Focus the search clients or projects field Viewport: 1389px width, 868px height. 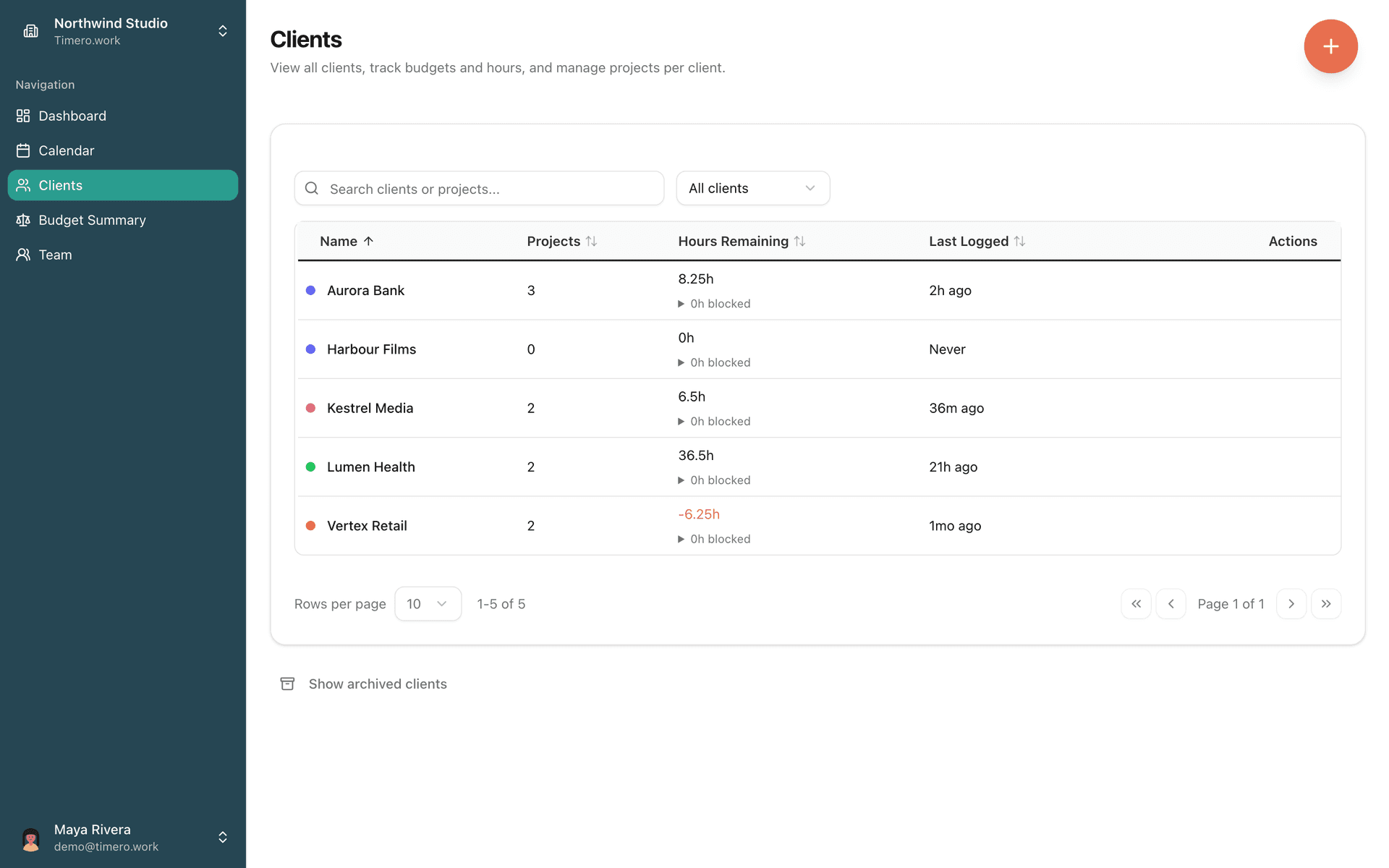(479, 188)
